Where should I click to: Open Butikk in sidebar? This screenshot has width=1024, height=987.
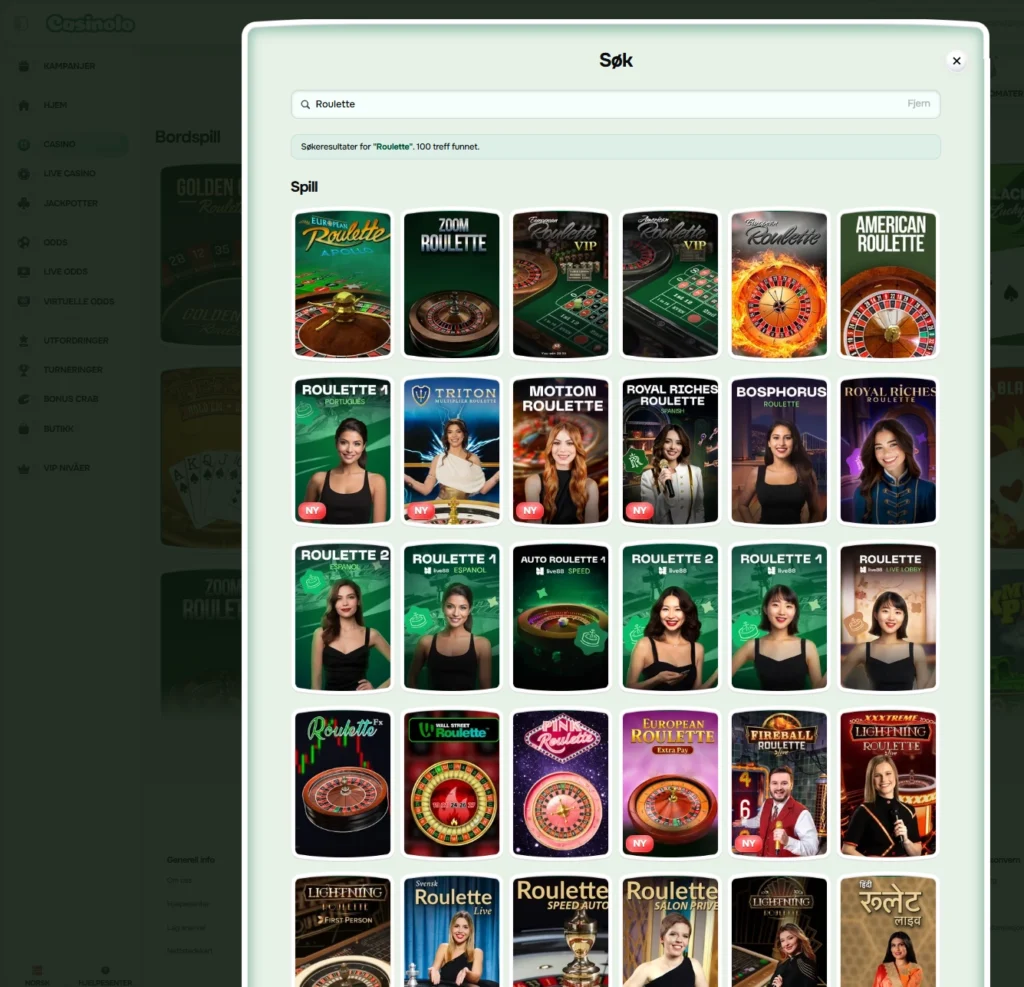click(59, 429)
